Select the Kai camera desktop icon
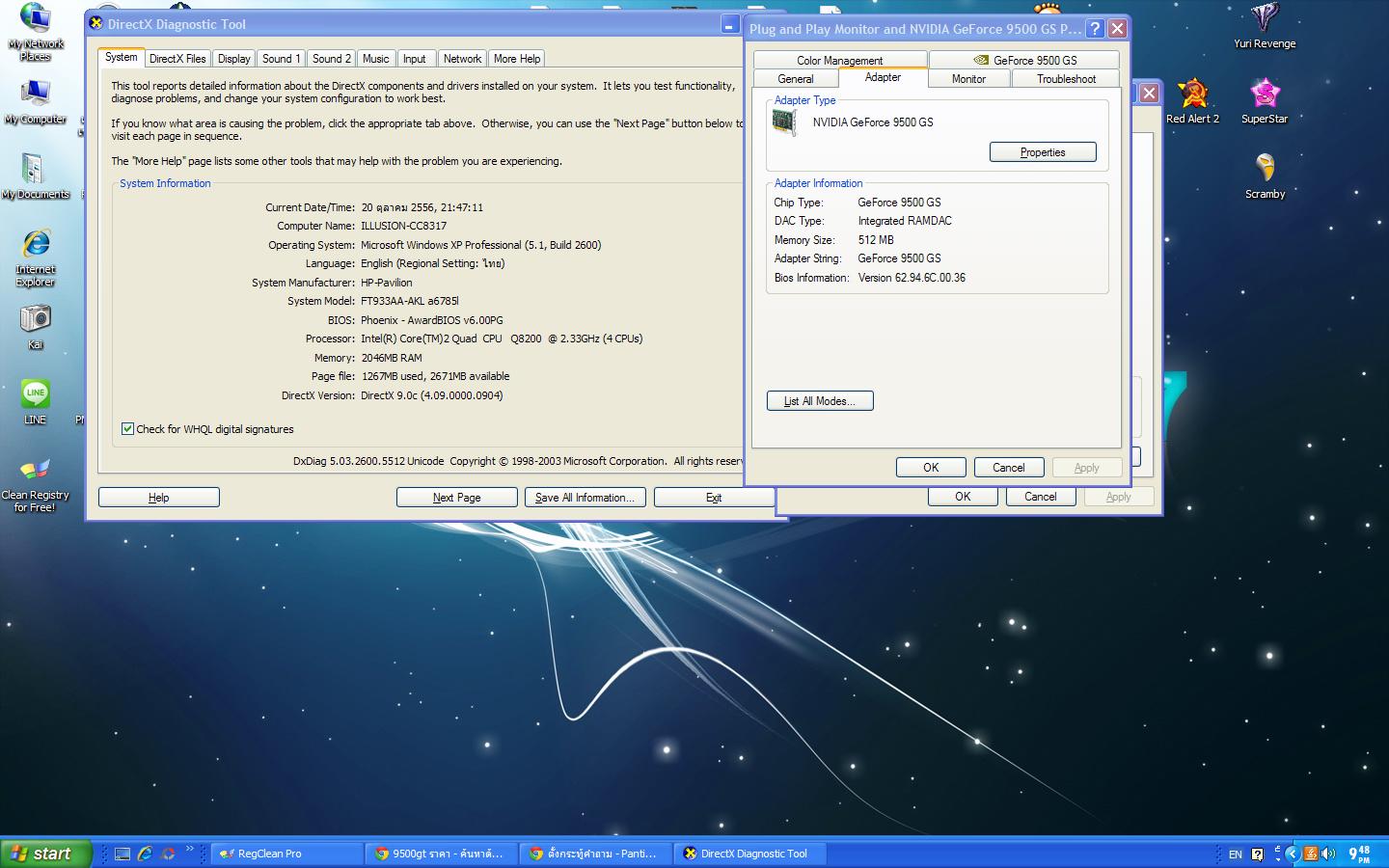 point(36,327)
